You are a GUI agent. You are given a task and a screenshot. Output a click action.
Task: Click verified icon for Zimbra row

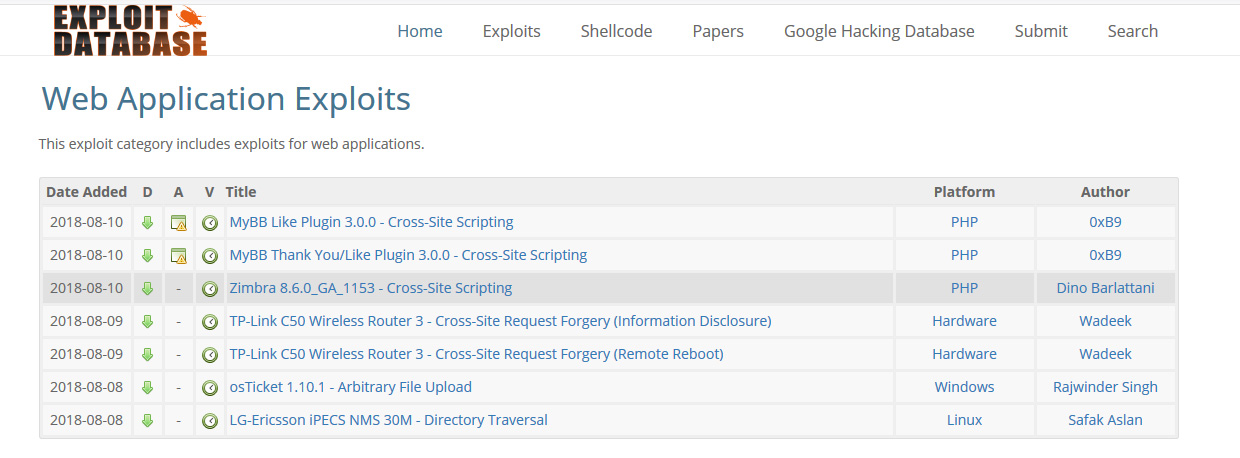coord(210,289)
